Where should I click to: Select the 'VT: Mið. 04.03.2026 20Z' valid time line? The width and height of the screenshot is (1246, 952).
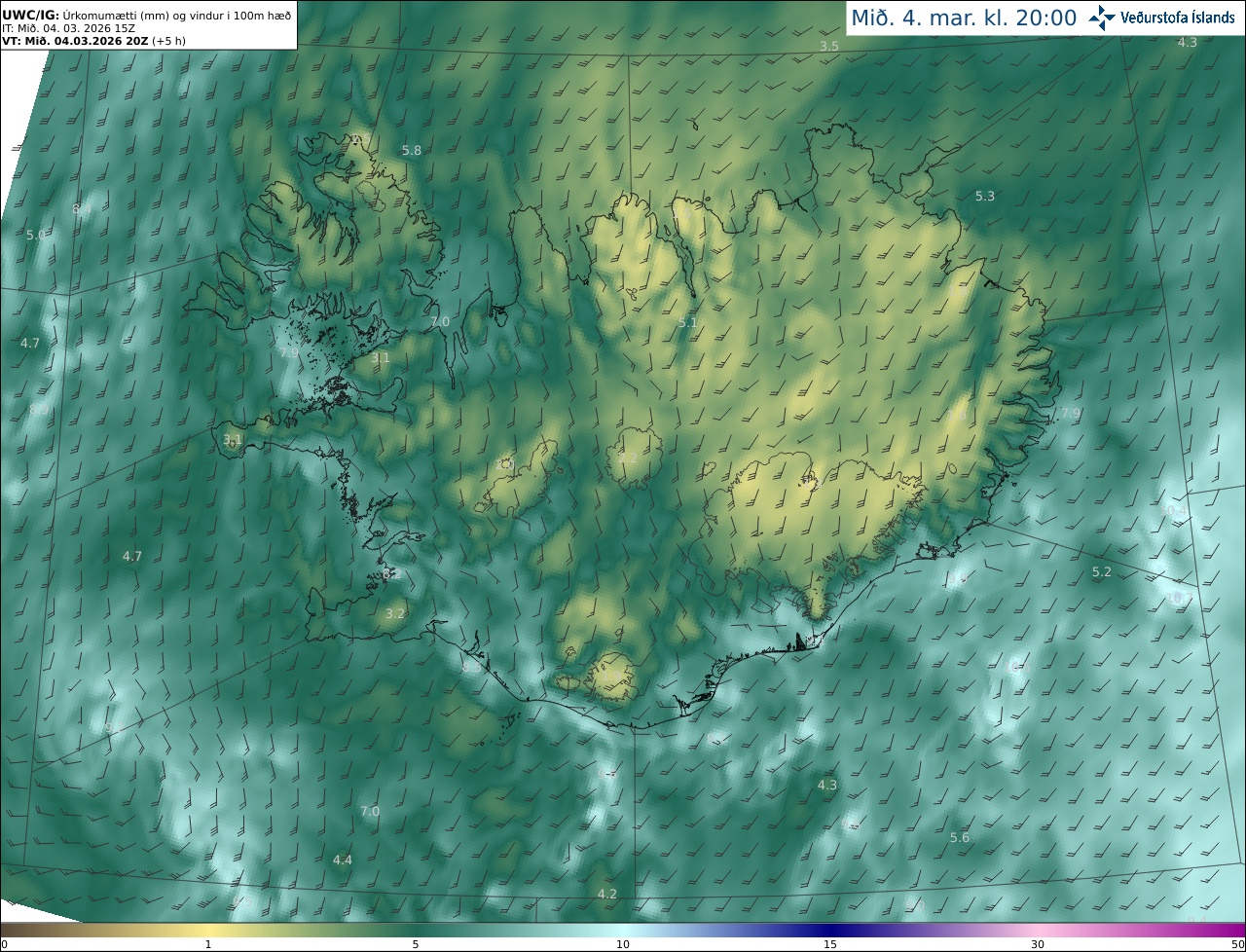(75, 41)
